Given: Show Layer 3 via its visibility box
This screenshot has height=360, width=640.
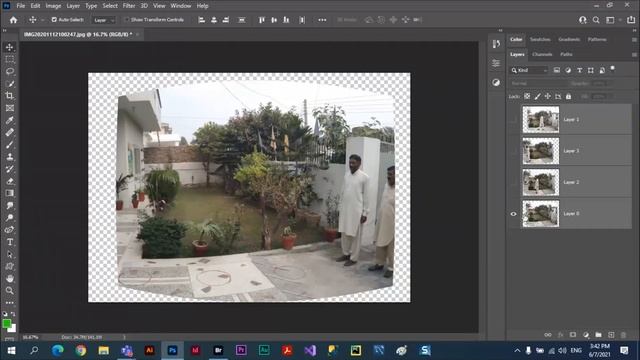Looking at the screenshot, I should pos(513,151).
